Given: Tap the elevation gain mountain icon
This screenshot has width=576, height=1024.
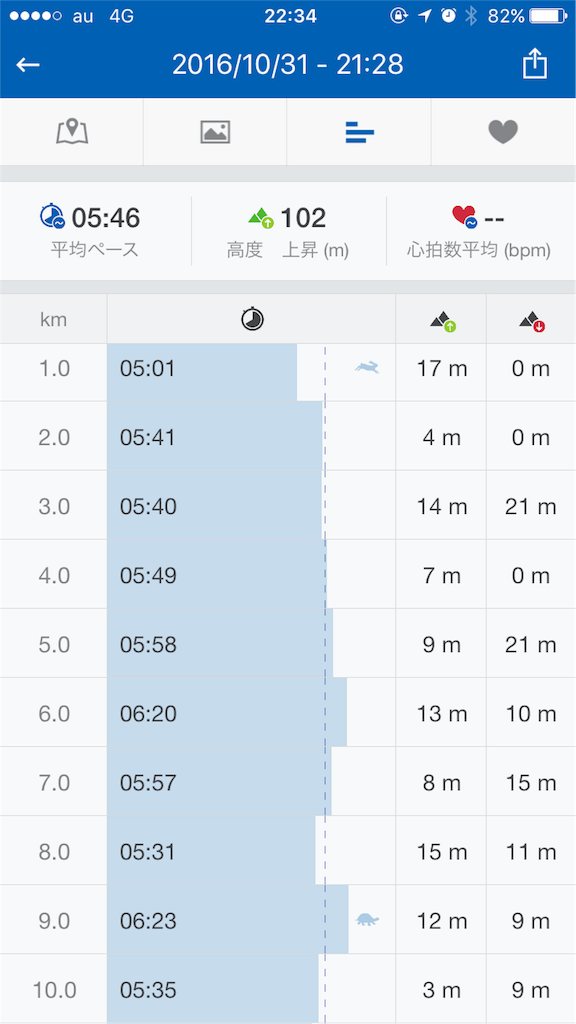Looking at the screenshot, I should (261, 217).
